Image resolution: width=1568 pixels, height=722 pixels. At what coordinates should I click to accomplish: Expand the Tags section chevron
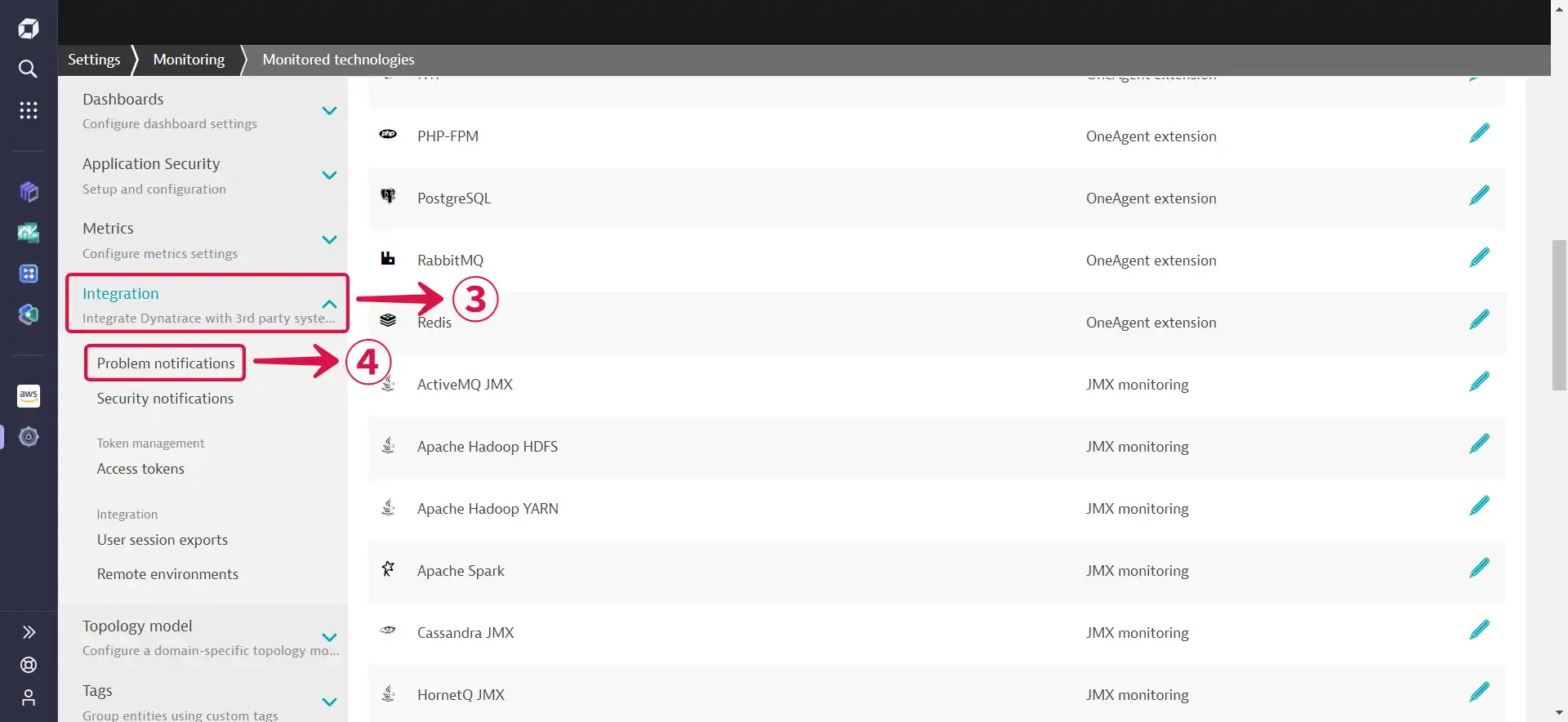tap(329, 702)
